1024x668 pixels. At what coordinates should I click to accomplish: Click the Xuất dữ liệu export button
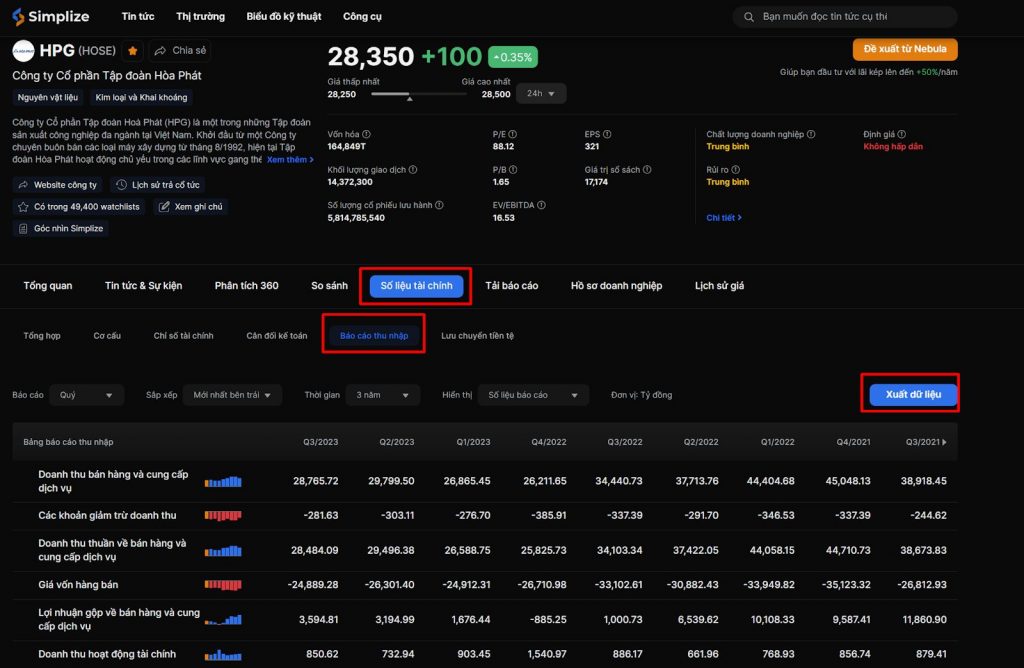(913, 395)
